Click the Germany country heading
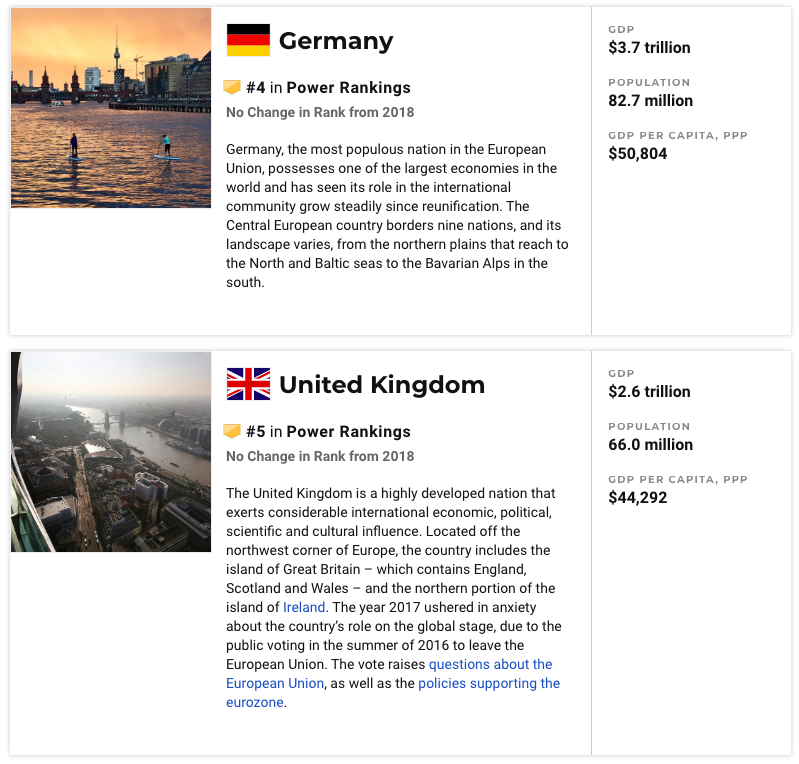The width and height of the screenshot is (799, 764). coord(336,41)
